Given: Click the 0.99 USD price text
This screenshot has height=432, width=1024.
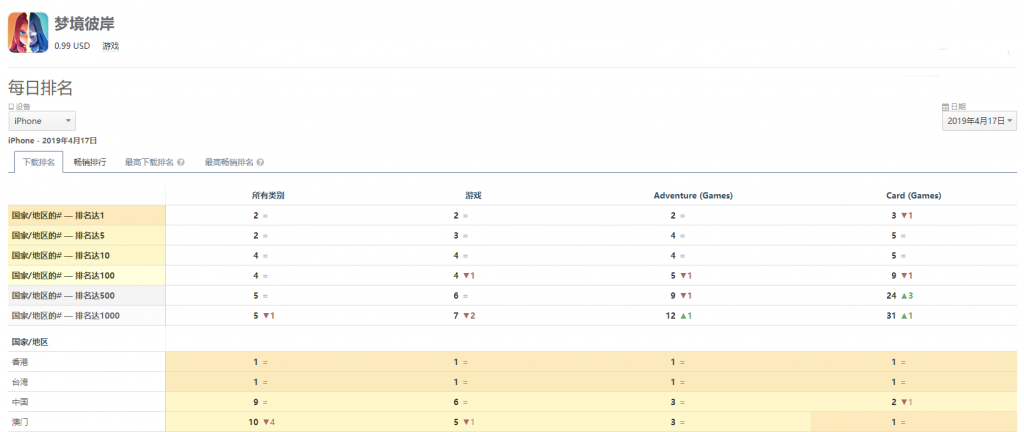Looking at the screenshot, I should click(72, 46).
